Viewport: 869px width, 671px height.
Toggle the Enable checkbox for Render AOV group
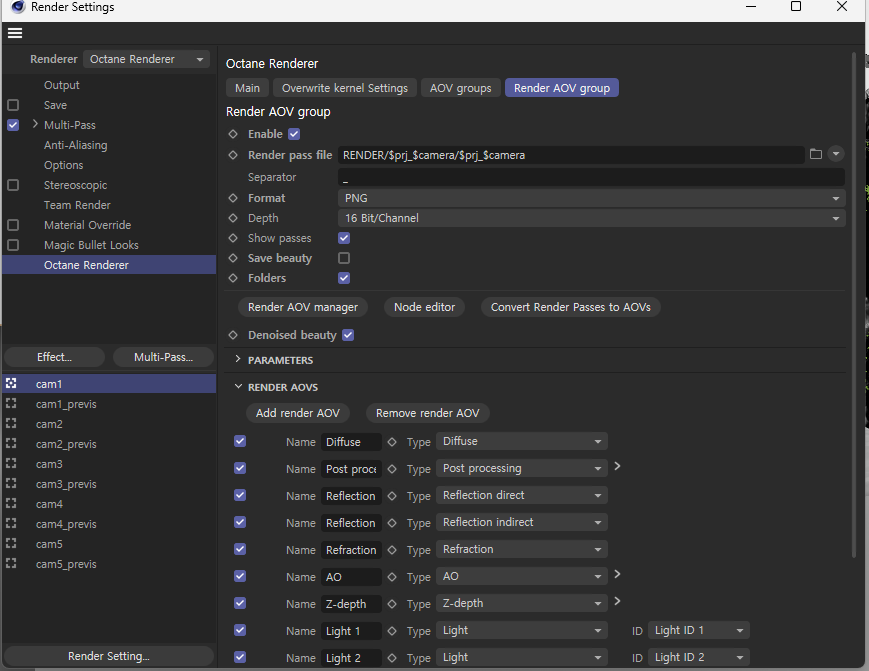tap(294, 134)
